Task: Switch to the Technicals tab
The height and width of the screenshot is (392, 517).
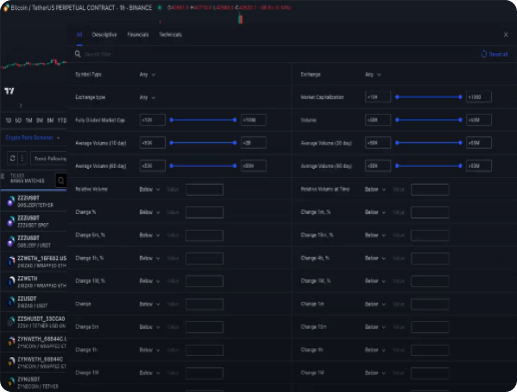Action: click(x=170, y=35)
